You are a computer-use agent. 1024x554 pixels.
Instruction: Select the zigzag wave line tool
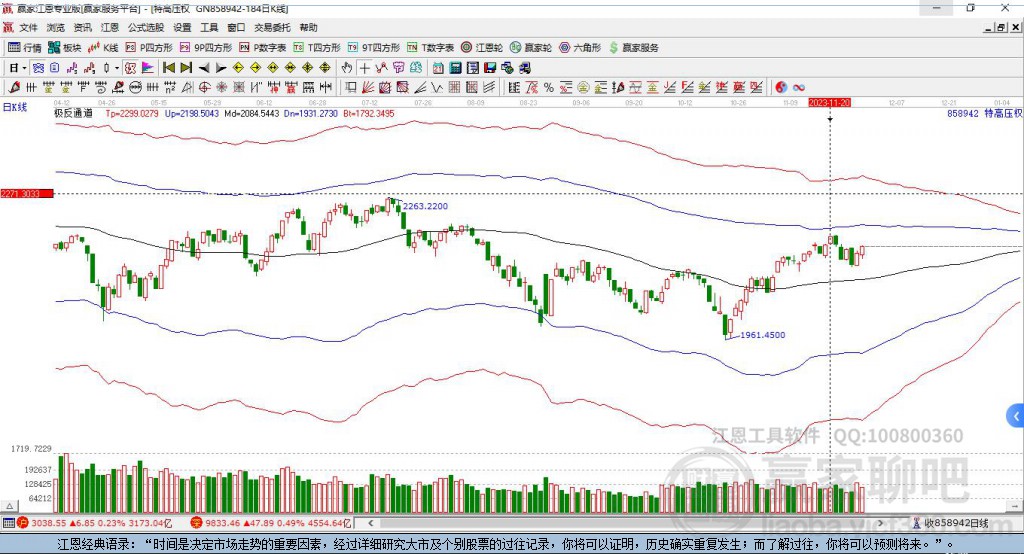pos(436,88)
